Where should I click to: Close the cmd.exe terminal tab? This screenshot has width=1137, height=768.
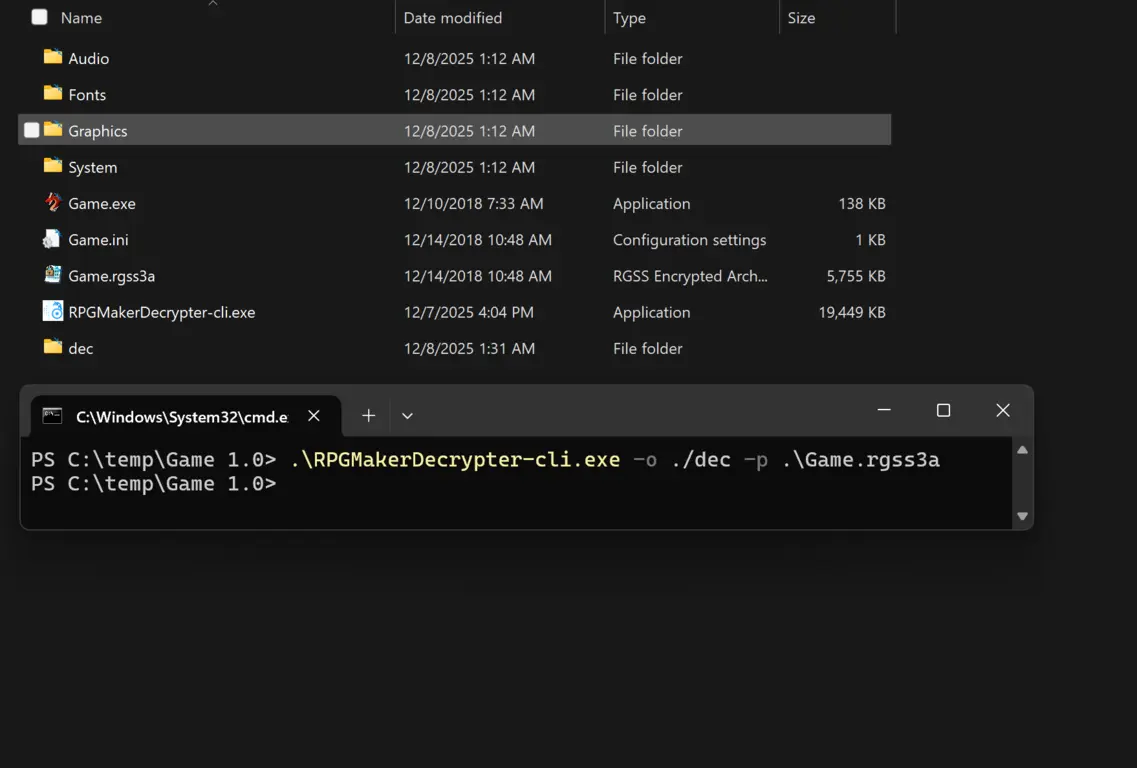pos(314,416)
